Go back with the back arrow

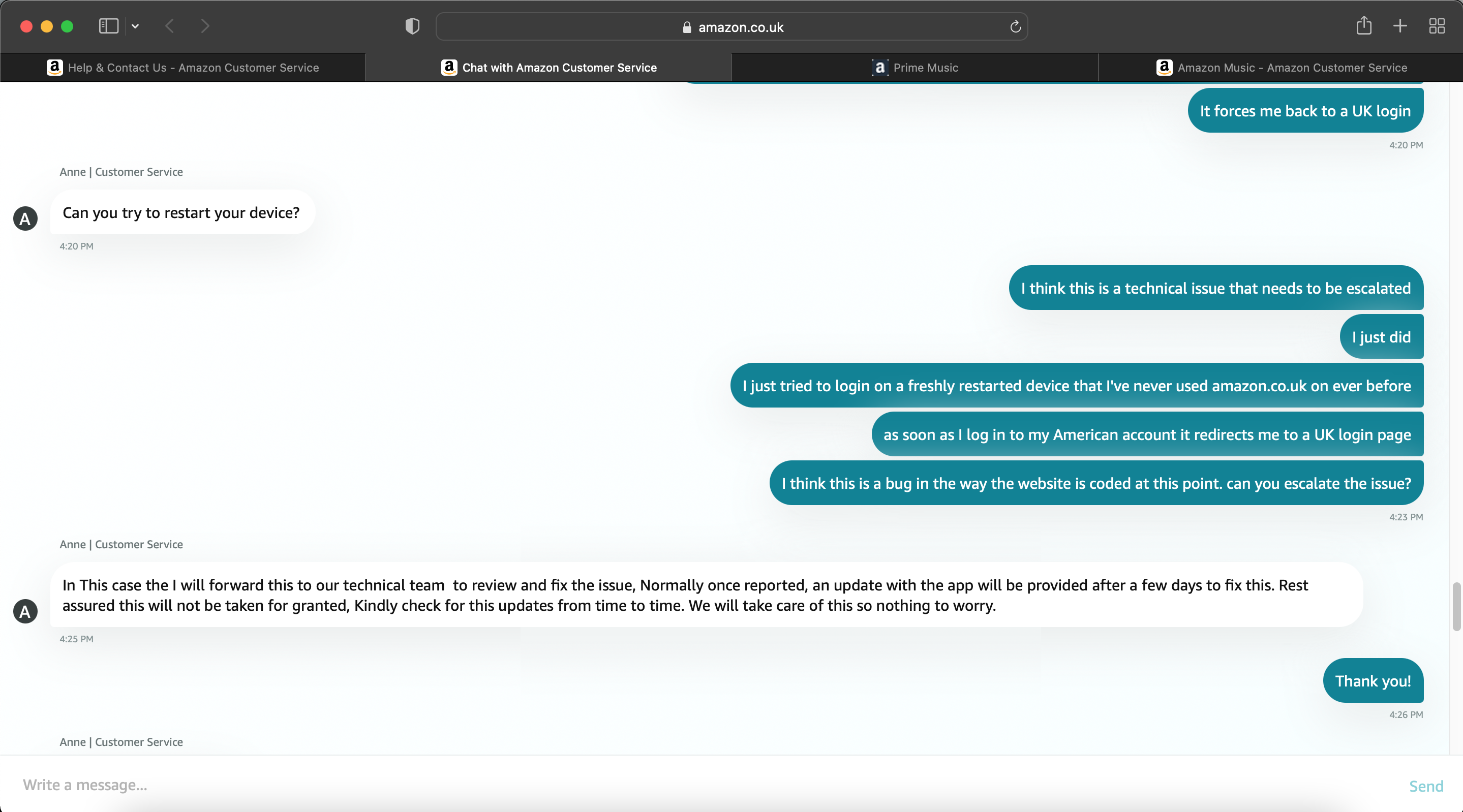point(169,26)
